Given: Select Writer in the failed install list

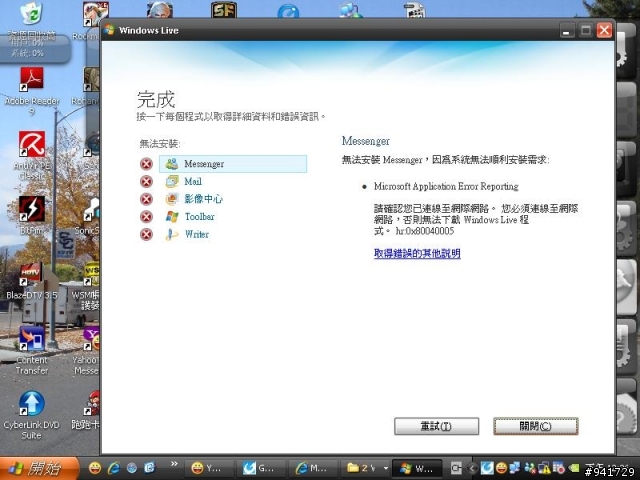Looking at the screenshot, I should [197, 234].
